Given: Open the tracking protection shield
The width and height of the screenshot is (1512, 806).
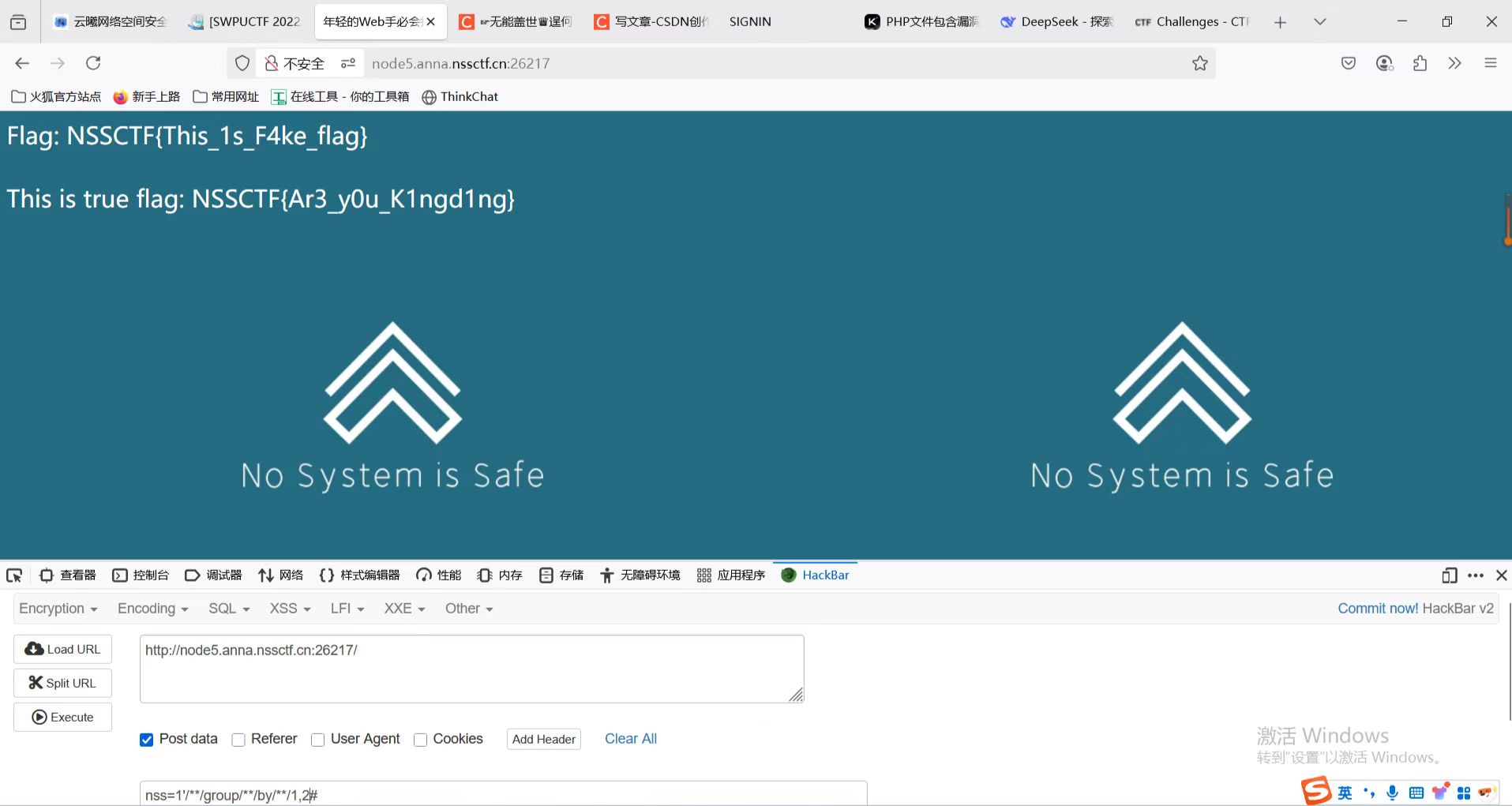Looking at the screenshot, I should tap(242, 63).
